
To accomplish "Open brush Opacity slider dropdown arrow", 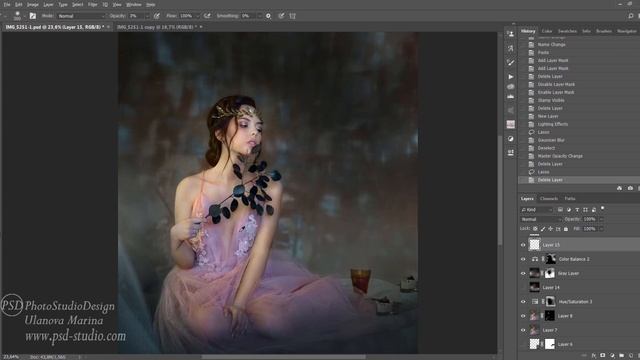I will [x=147, y=16].
